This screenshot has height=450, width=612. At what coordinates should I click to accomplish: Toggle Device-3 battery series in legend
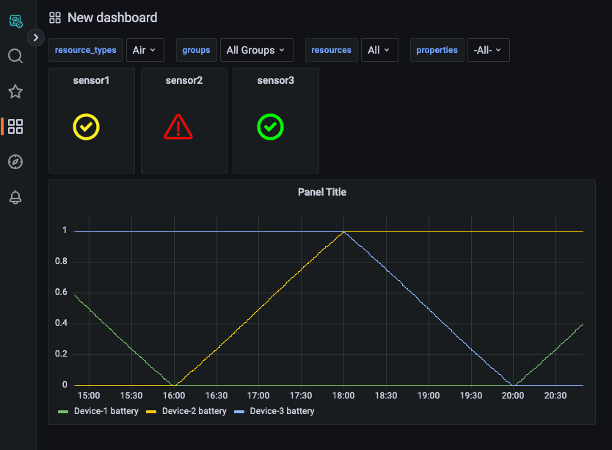[x=282, y=411]
